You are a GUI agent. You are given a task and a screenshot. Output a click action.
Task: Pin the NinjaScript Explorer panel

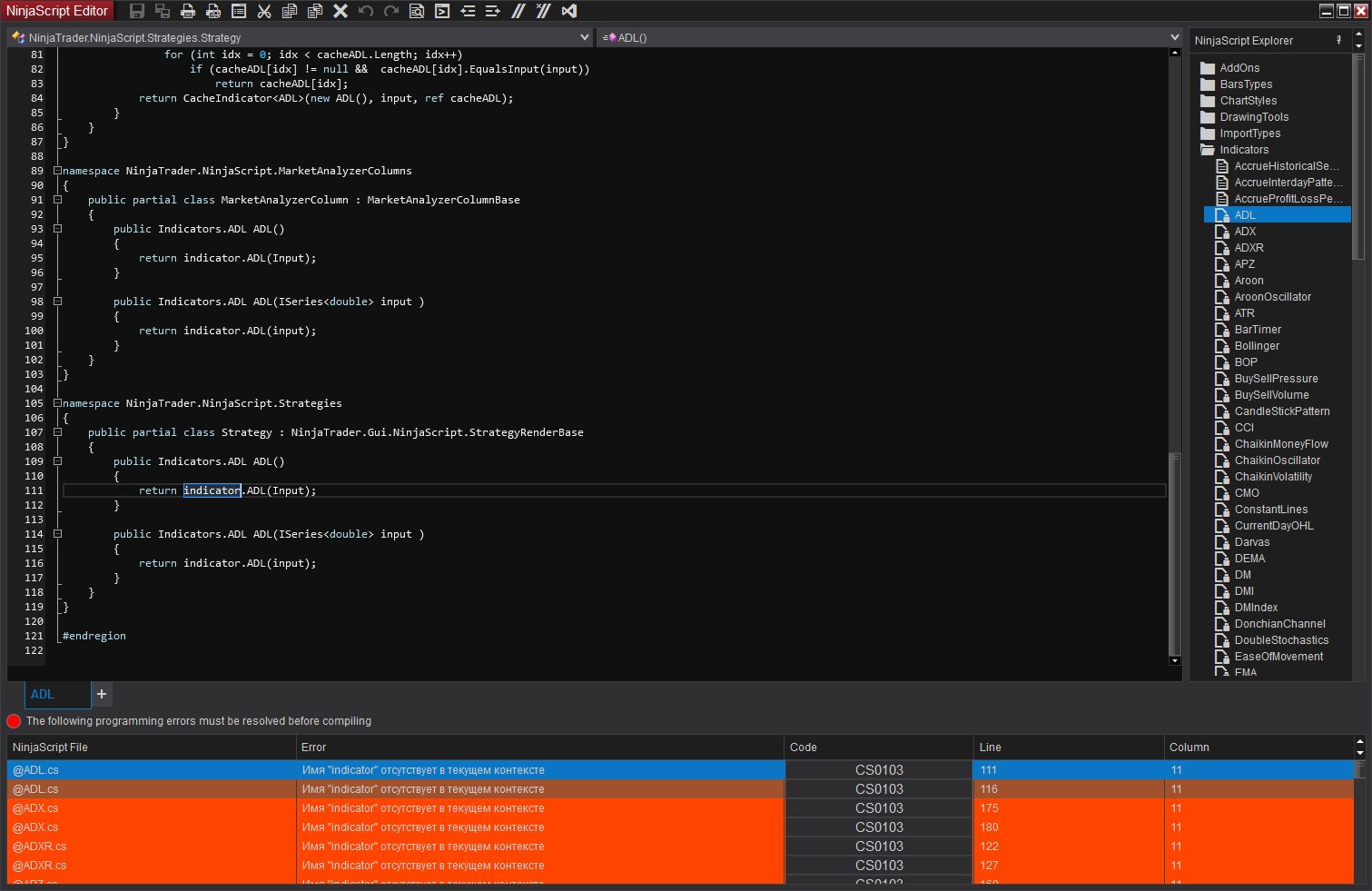pos(1338,40)
